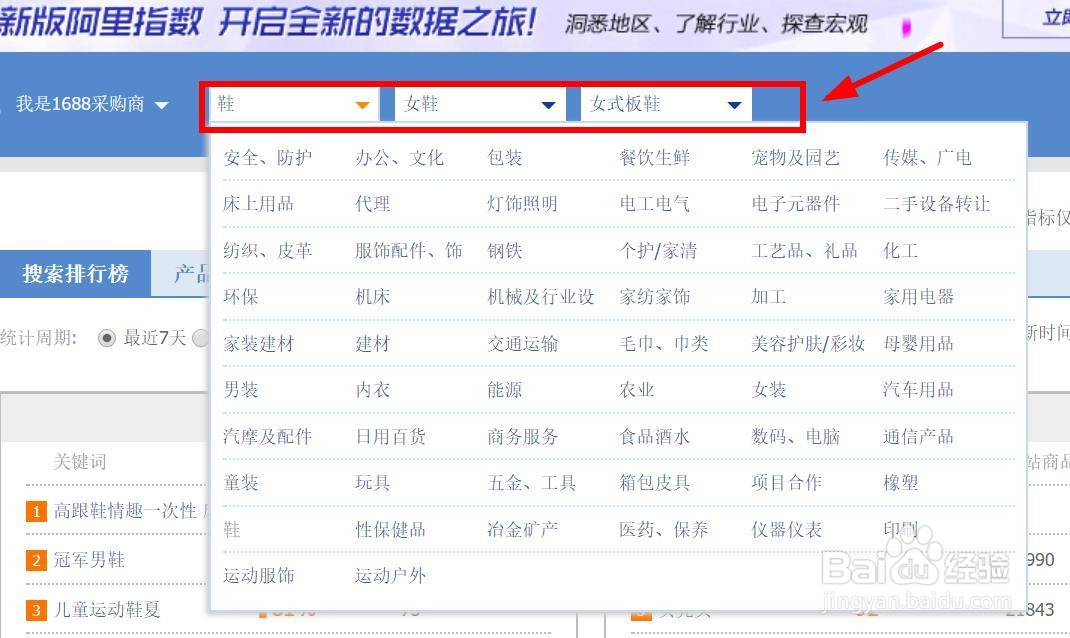Screen dimensions: 1070x638
Task: Select 运动服饰 category
Action: pos(259,576)
